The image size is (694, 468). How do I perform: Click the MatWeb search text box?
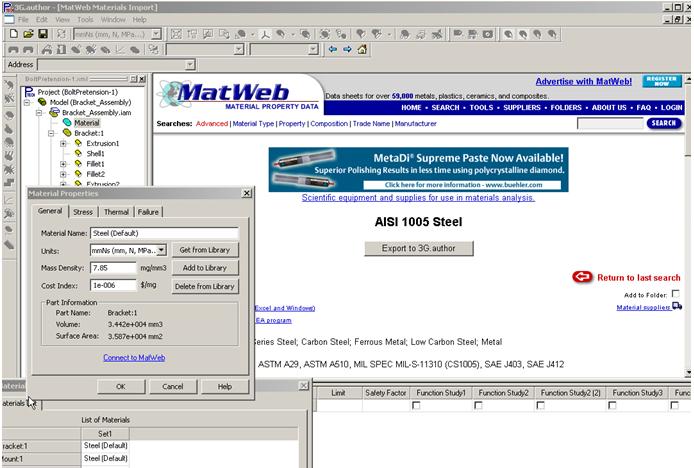610,124
